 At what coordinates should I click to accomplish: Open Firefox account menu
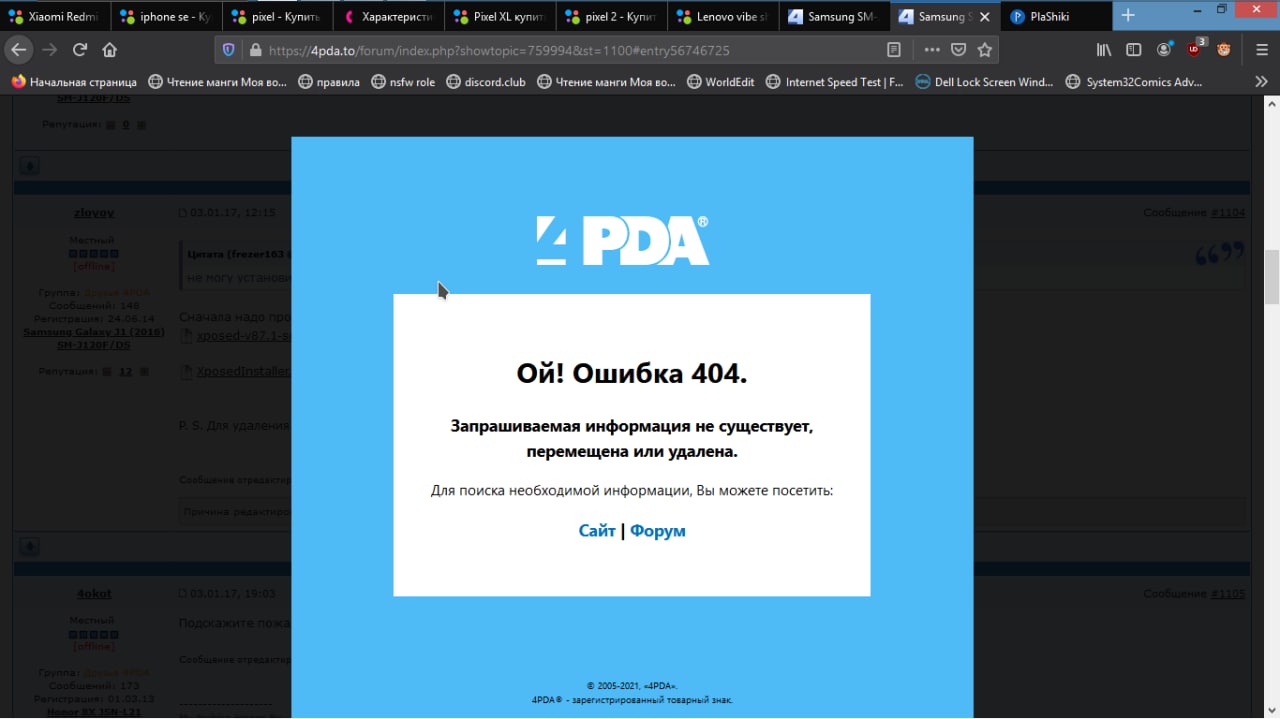coord(1164,50)
